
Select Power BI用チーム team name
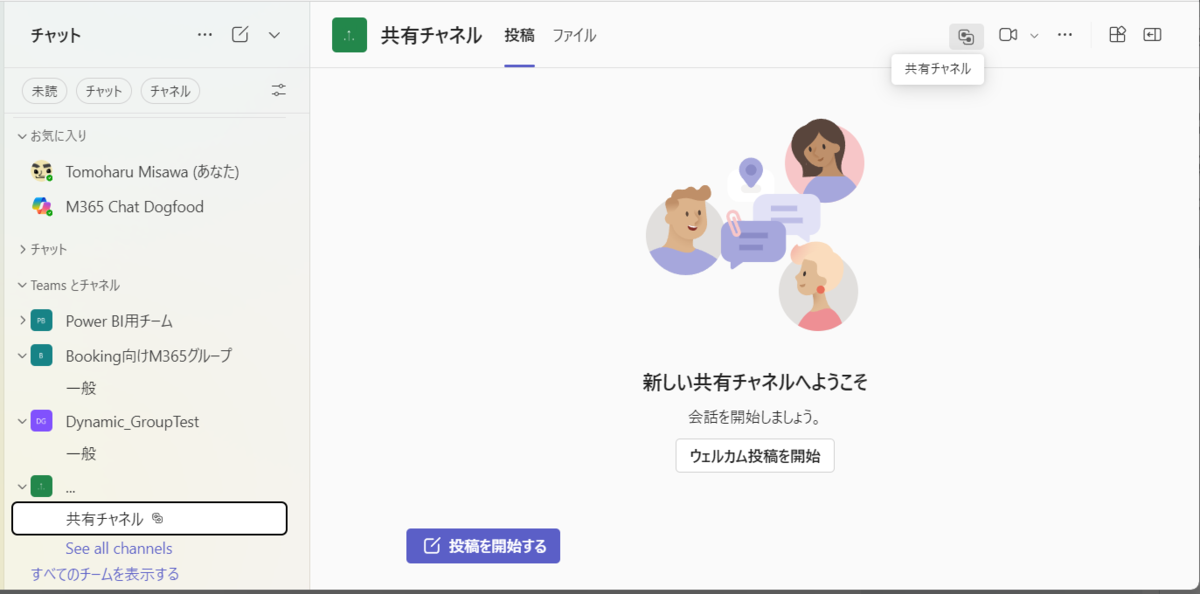(119, 321)
